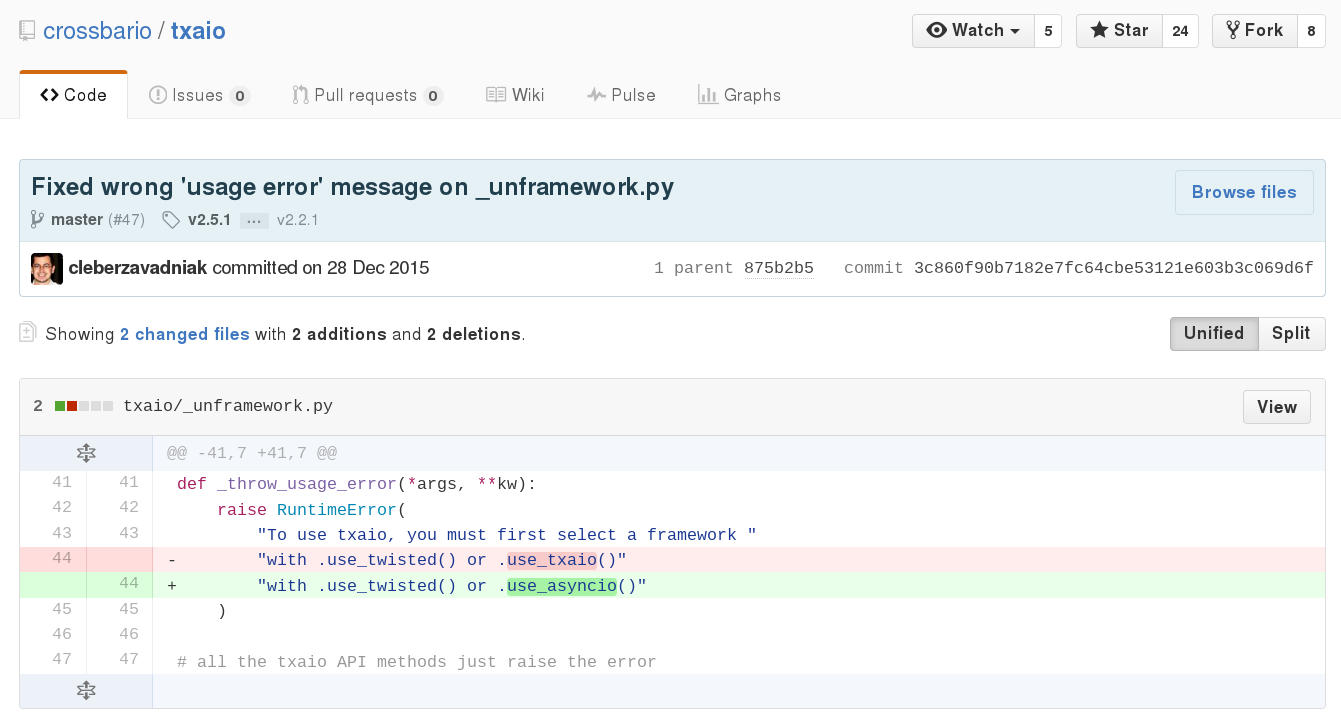Image resolution: width=1341 pixels, height=725 pixels.
Task: Open the Graphs tab
Action: coord(739,95)
